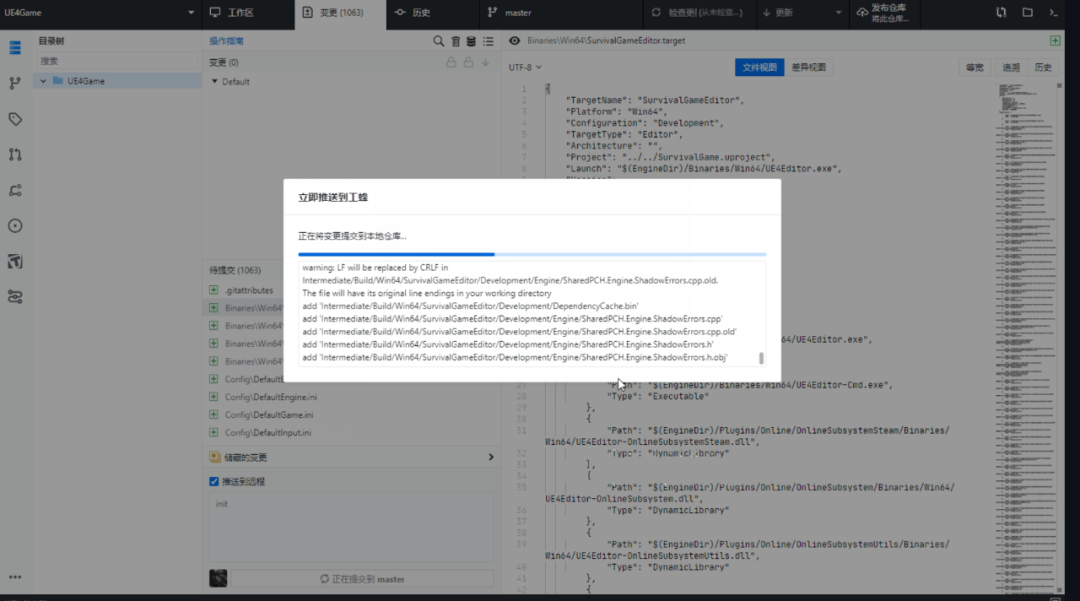
Task: Open the issues circle sidebar icon
Action: (15, 226)
